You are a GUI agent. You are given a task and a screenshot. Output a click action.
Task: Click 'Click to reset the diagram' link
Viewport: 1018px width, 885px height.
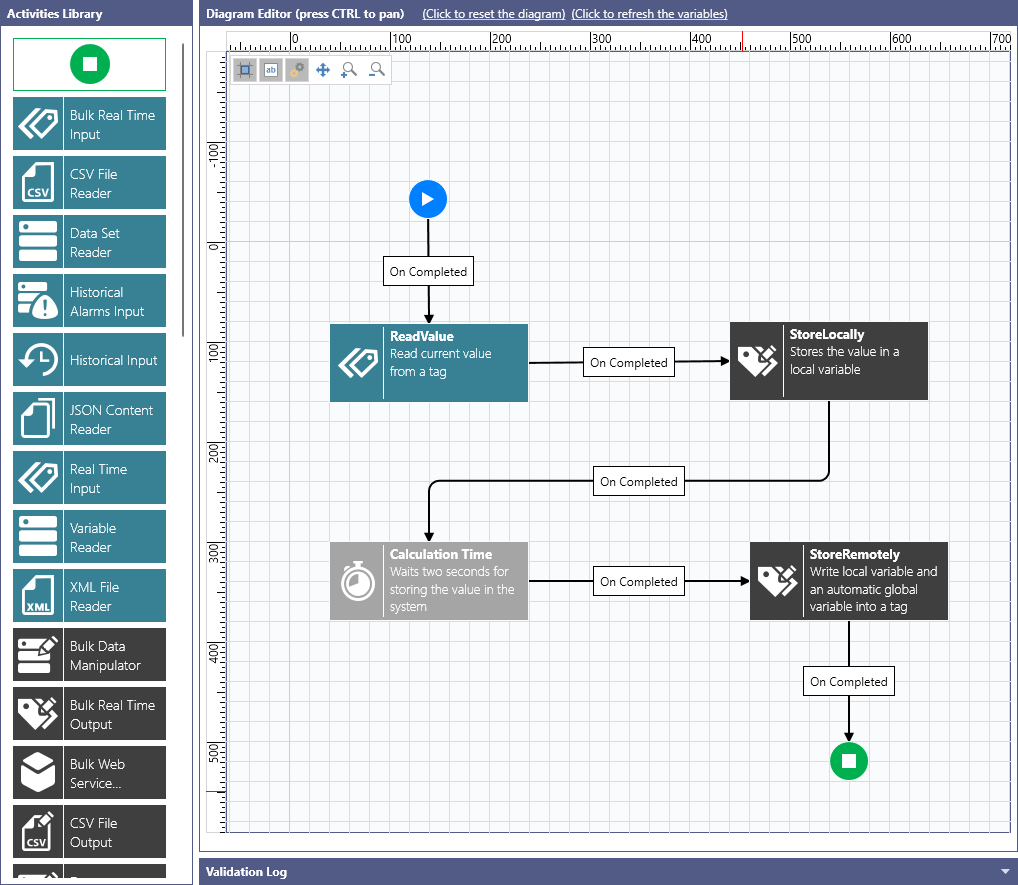pos(494,14)
